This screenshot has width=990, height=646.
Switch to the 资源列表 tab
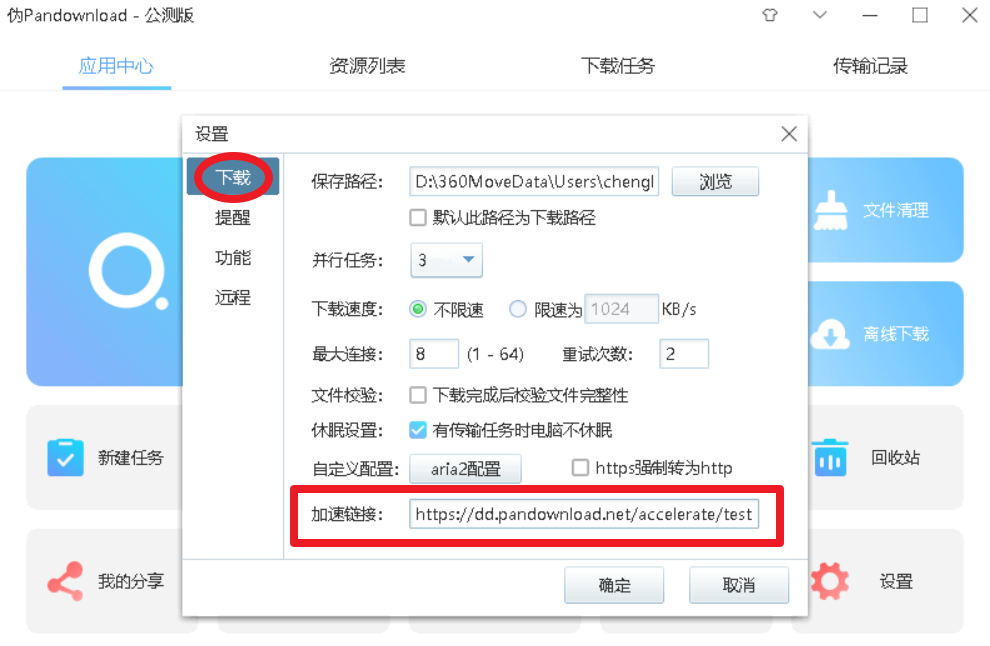367,66
